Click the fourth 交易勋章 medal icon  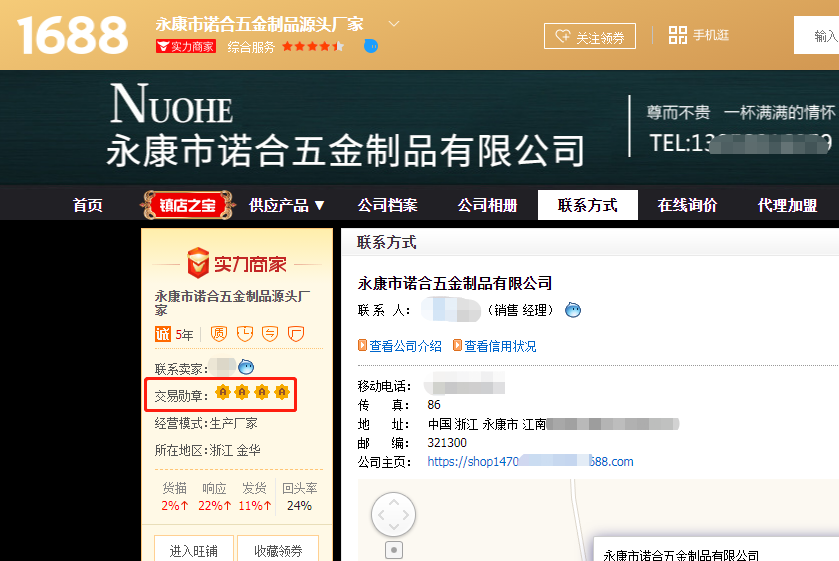[281, 392]
